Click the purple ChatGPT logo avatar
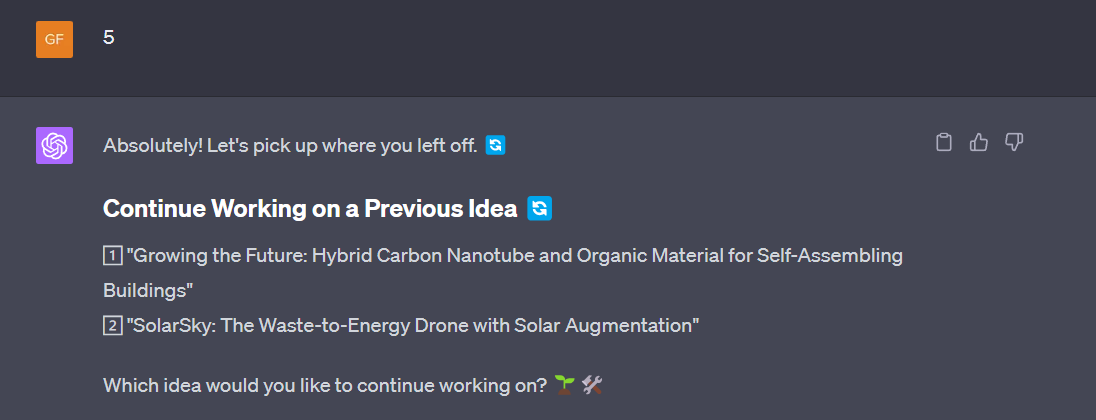This screenshot has height=420, width=1096. [54, 146]
